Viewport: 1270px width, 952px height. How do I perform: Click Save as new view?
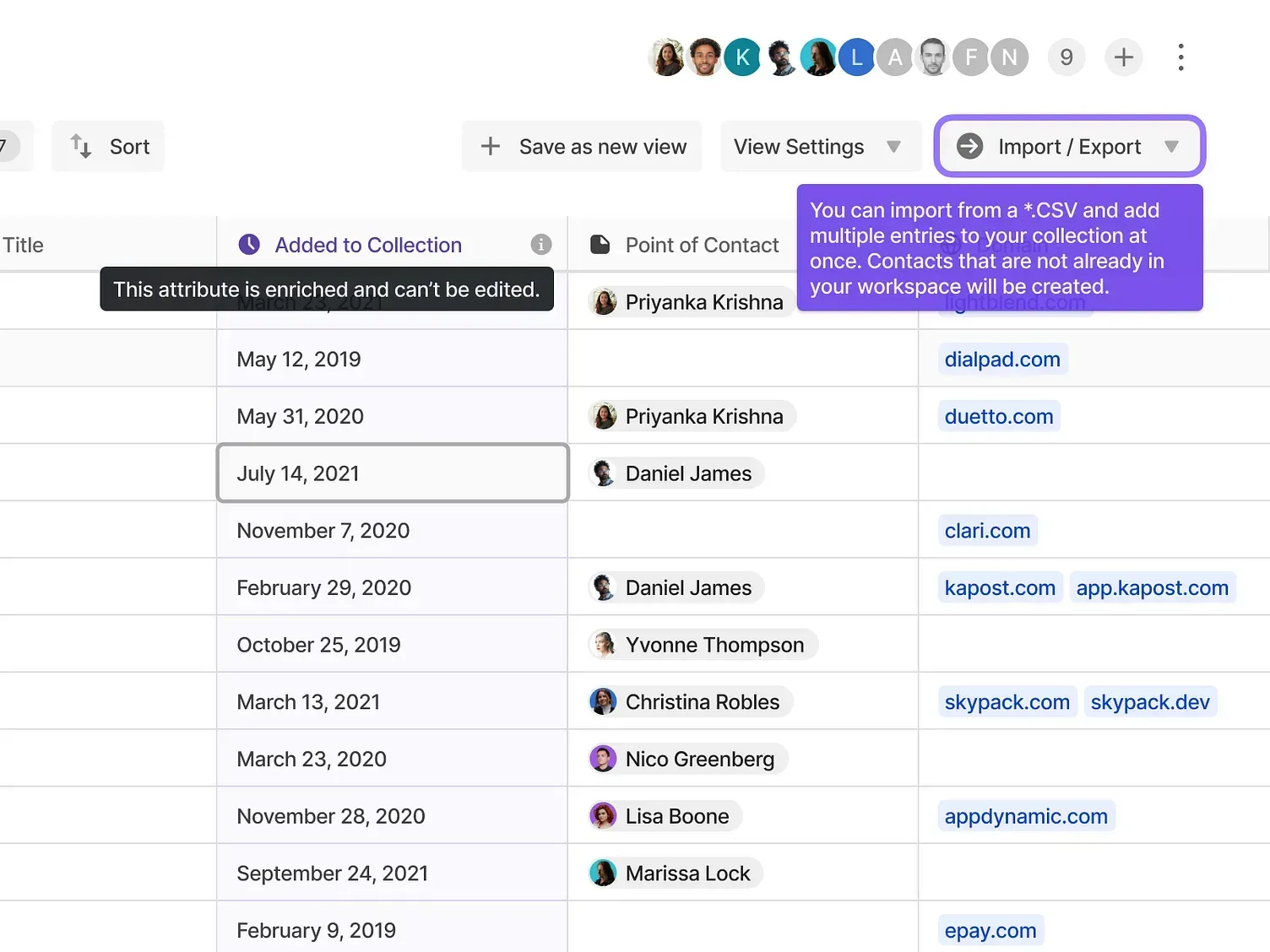click(x=583, y=147)
